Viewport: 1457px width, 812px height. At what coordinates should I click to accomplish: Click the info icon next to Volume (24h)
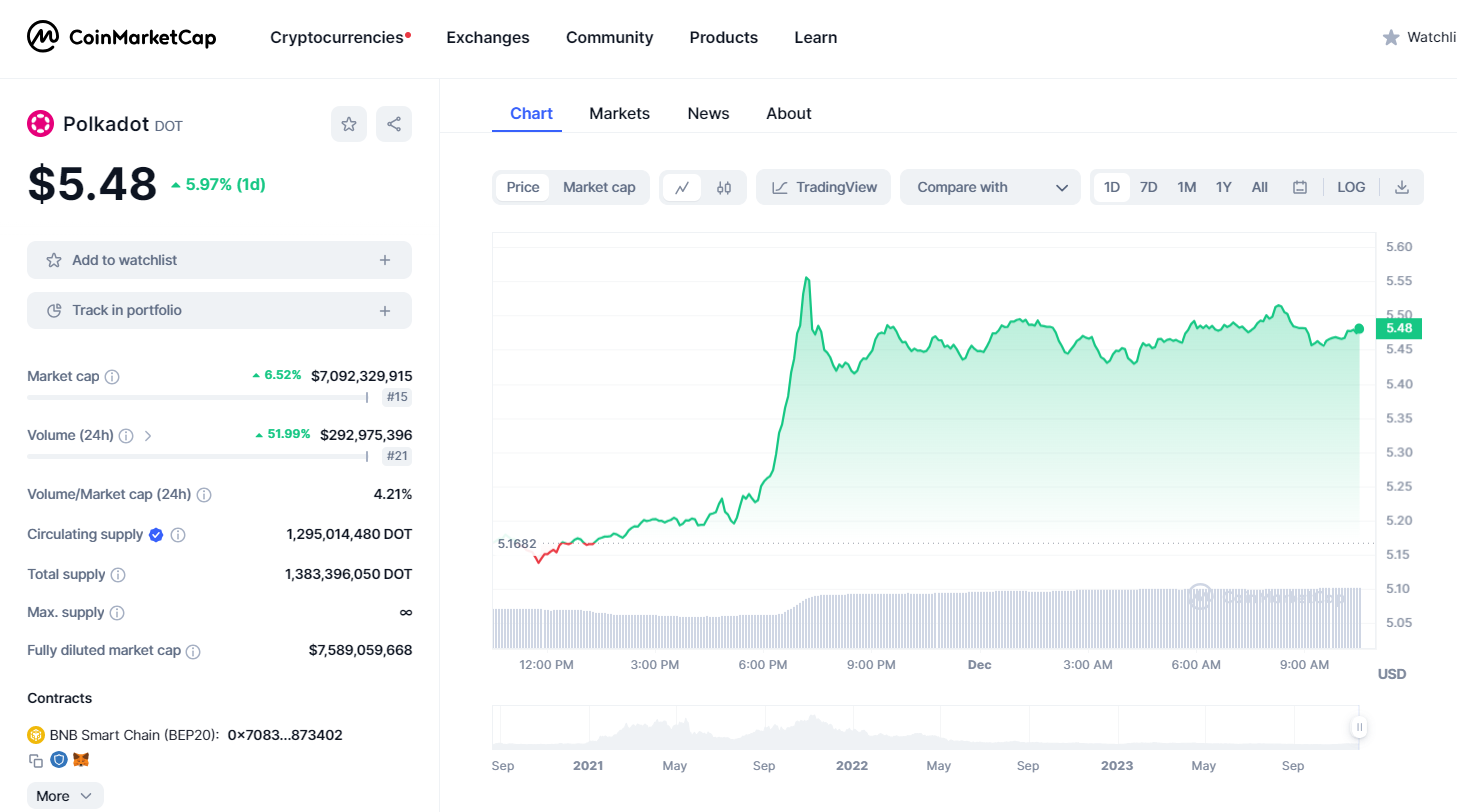[126, 436]
